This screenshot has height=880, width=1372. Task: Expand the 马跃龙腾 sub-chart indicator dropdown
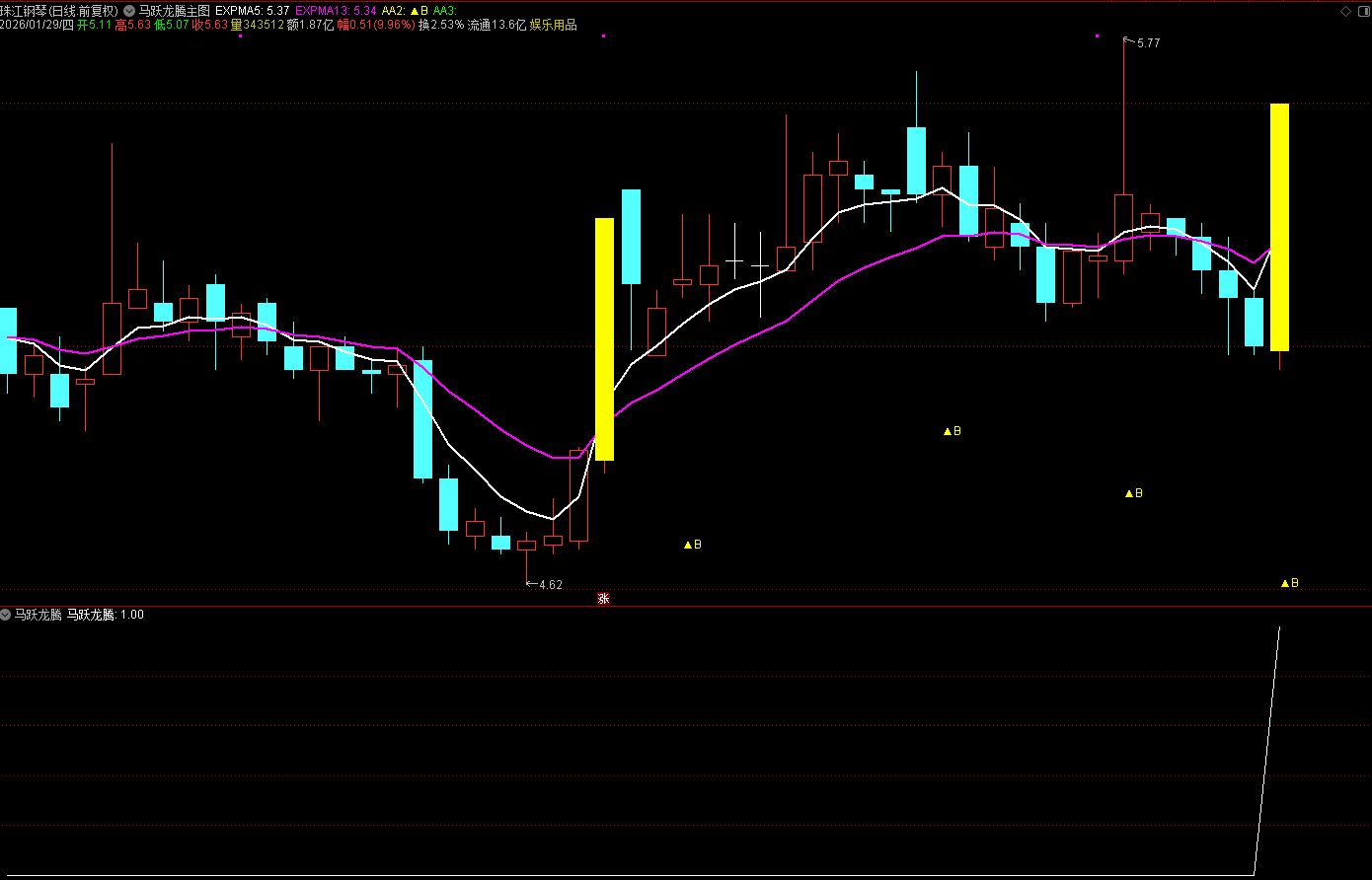point(6,615)
